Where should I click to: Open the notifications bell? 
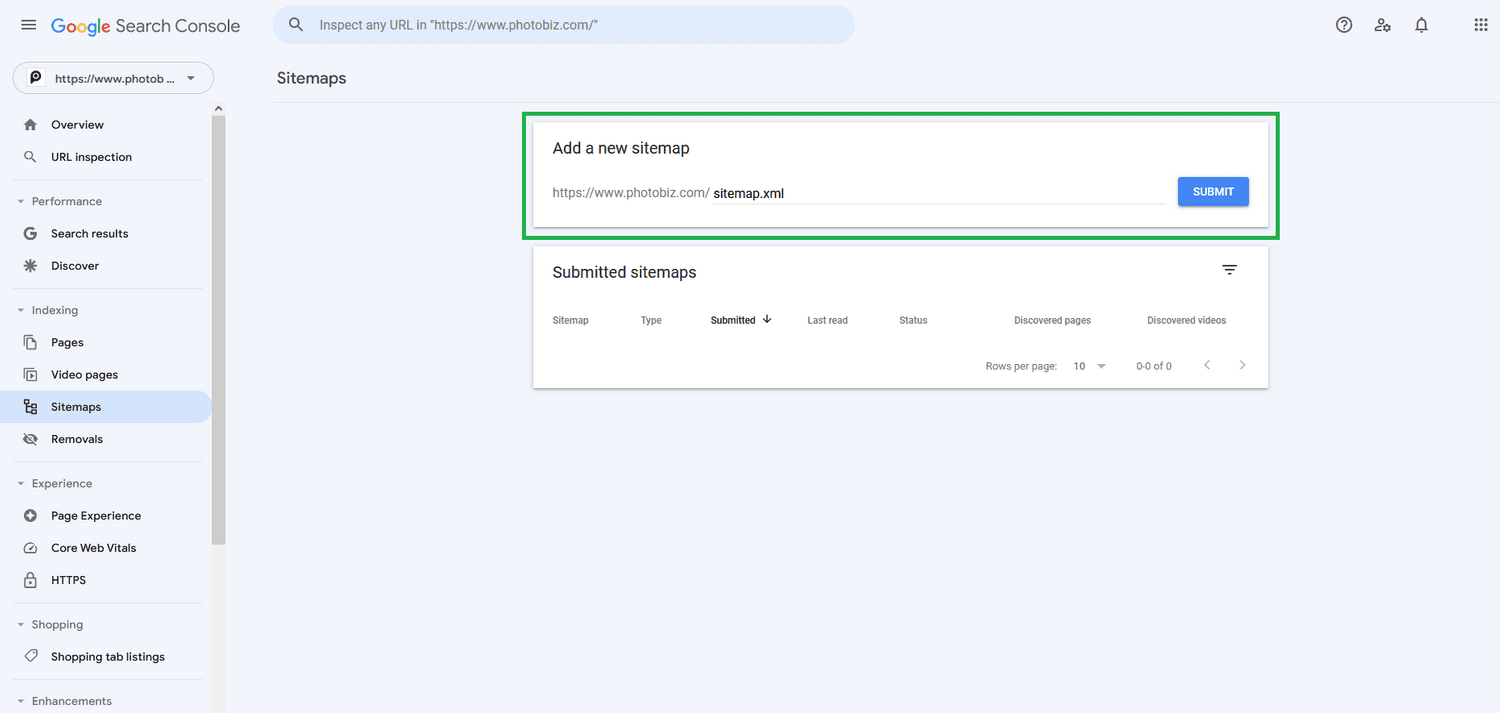tap(1421, 24)
